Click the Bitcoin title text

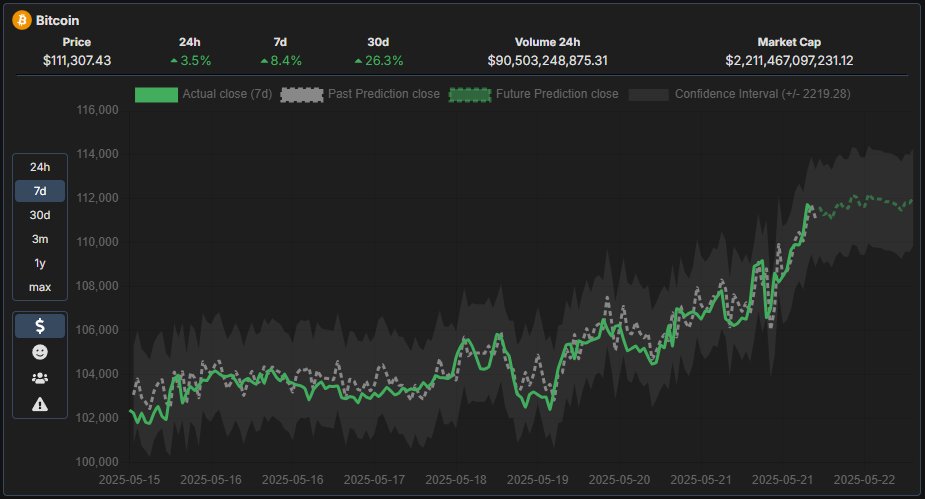[57, 21]
